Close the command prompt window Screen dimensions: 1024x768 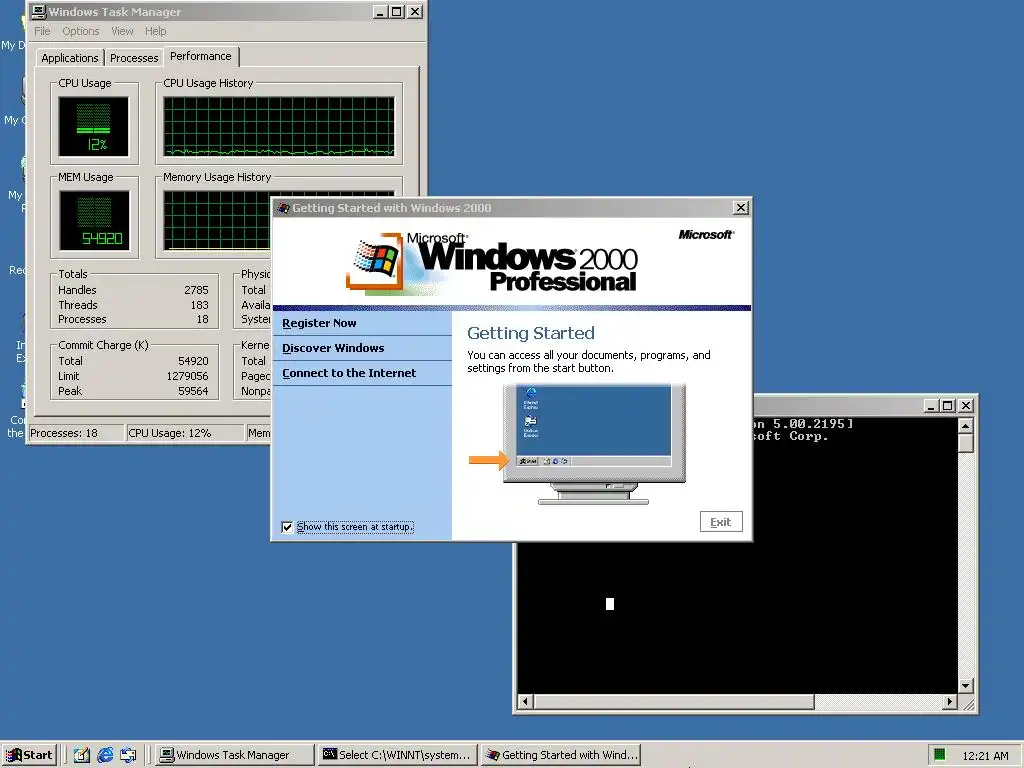966,406
